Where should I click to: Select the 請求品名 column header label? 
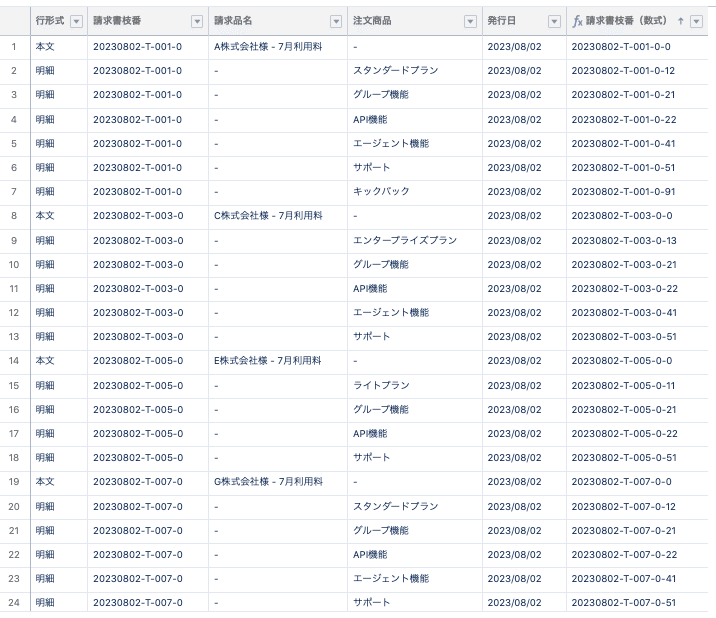click(x=233, y=21)
